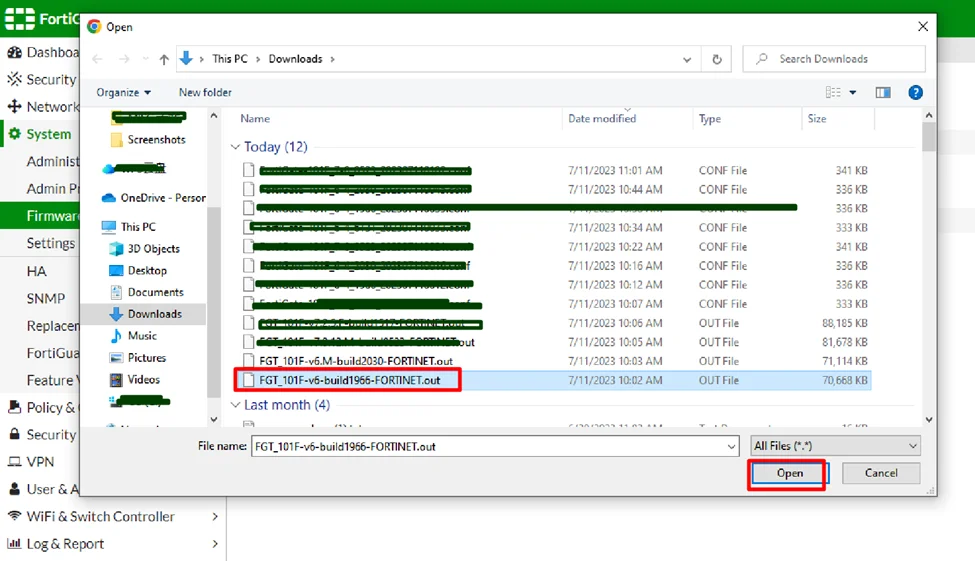Select OneDrive - Personal in navigation pane
Image resolution: width=975 pixels, height=561 pixels.
click(x=153, y=198)
